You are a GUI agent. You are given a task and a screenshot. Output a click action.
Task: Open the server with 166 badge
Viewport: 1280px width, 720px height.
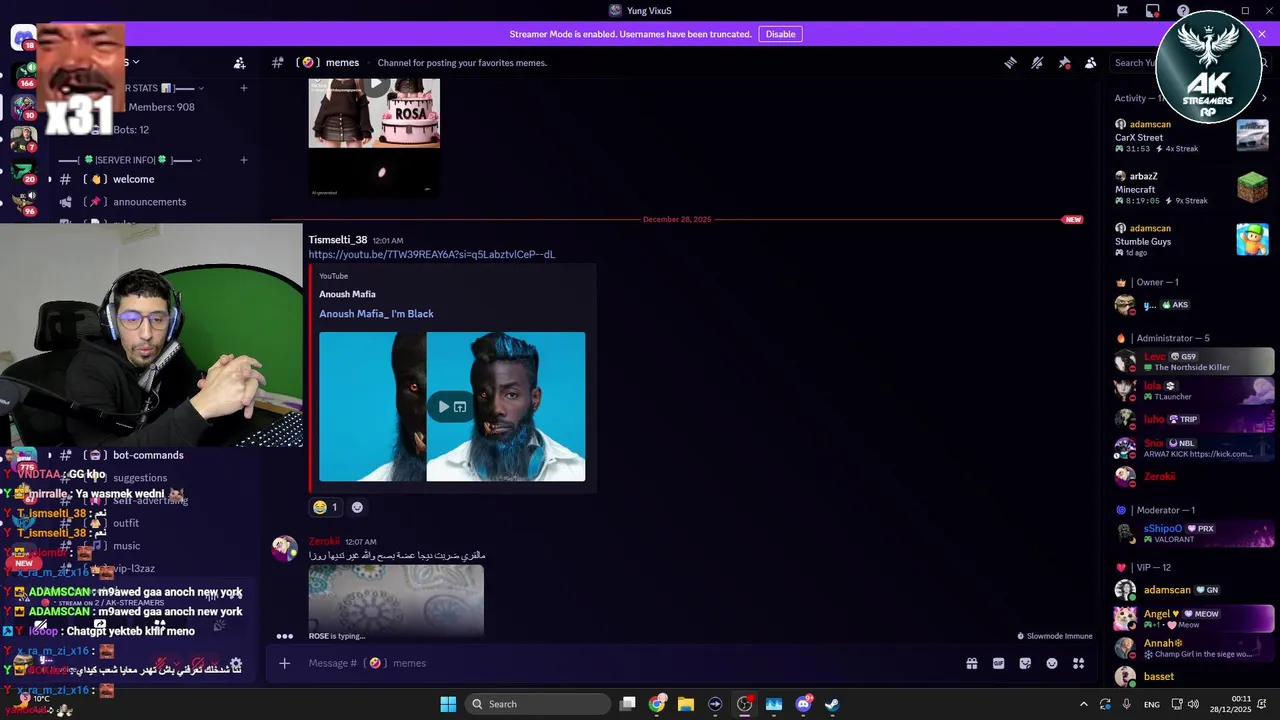click(x=24, y=75)
